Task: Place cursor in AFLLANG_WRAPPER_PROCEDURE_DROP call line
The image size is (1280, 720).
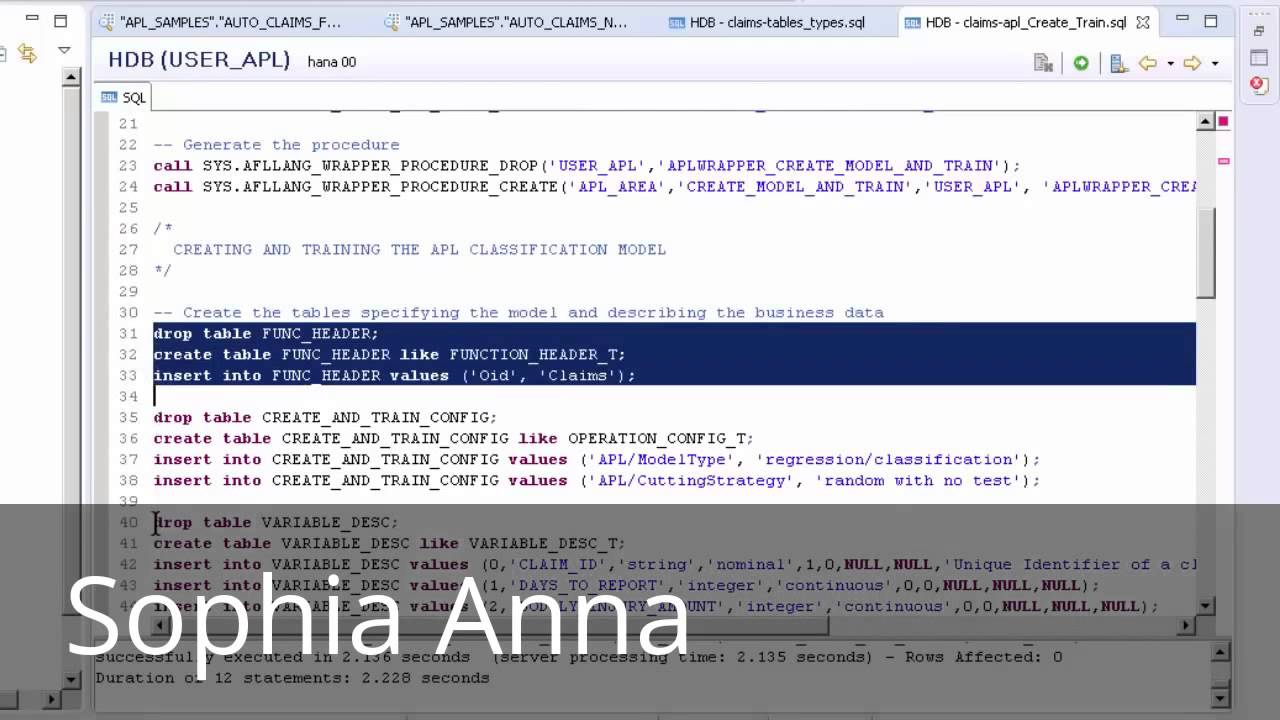Action: [x=587, y=166]
